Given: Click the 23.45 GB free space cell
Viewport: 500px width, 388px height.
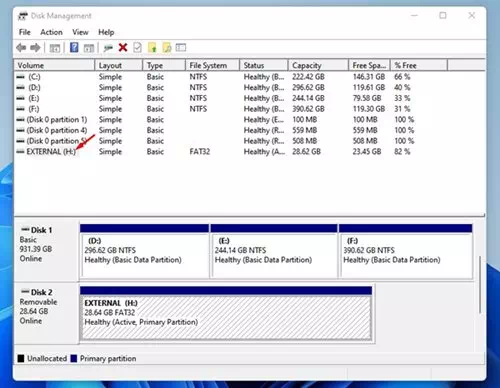Looking at the screenshot, I should [367, 151].
